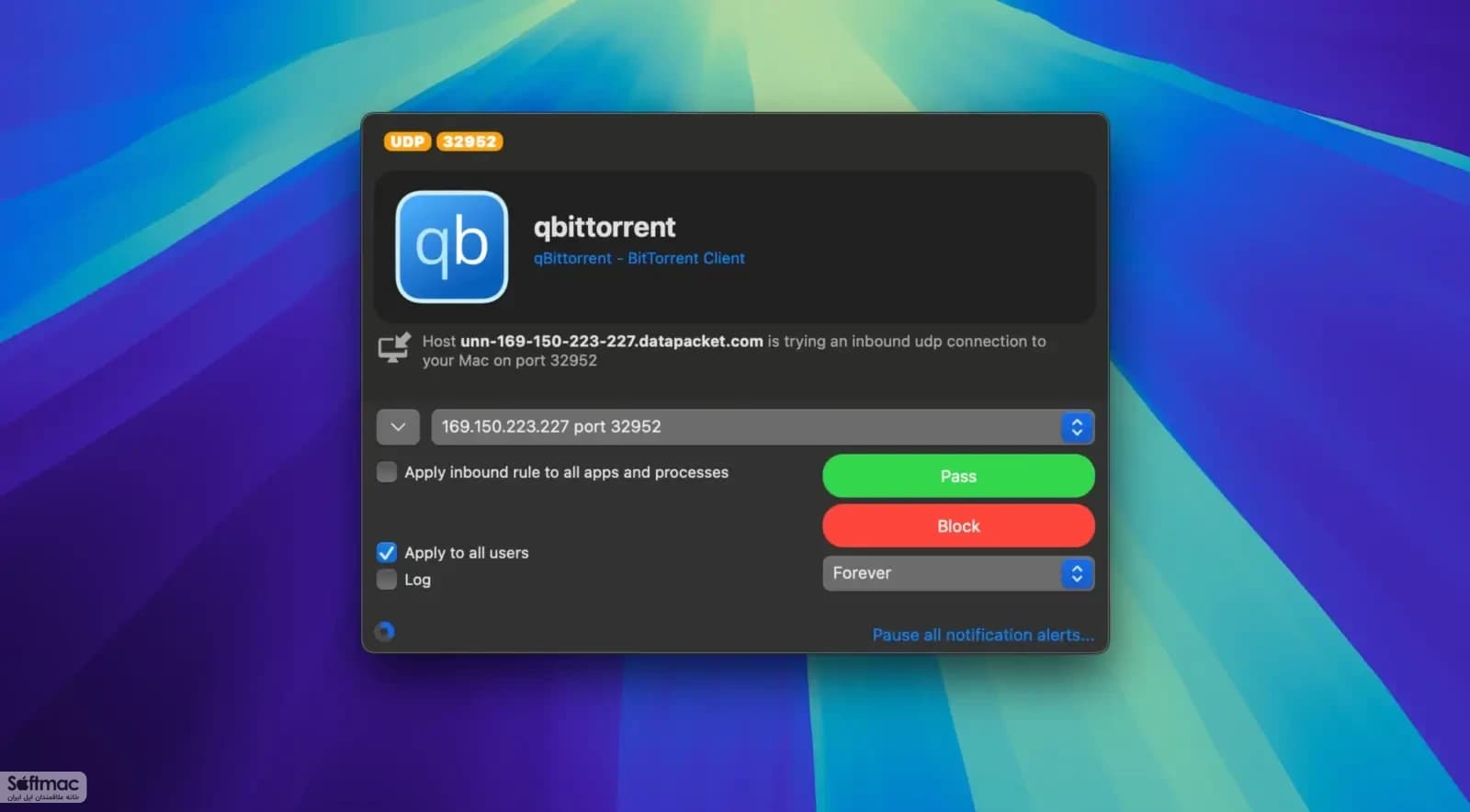Open the 169.150.223.227 port 32952 dropdown
This screenshot has width=1470, height=812.
[763, 427]
